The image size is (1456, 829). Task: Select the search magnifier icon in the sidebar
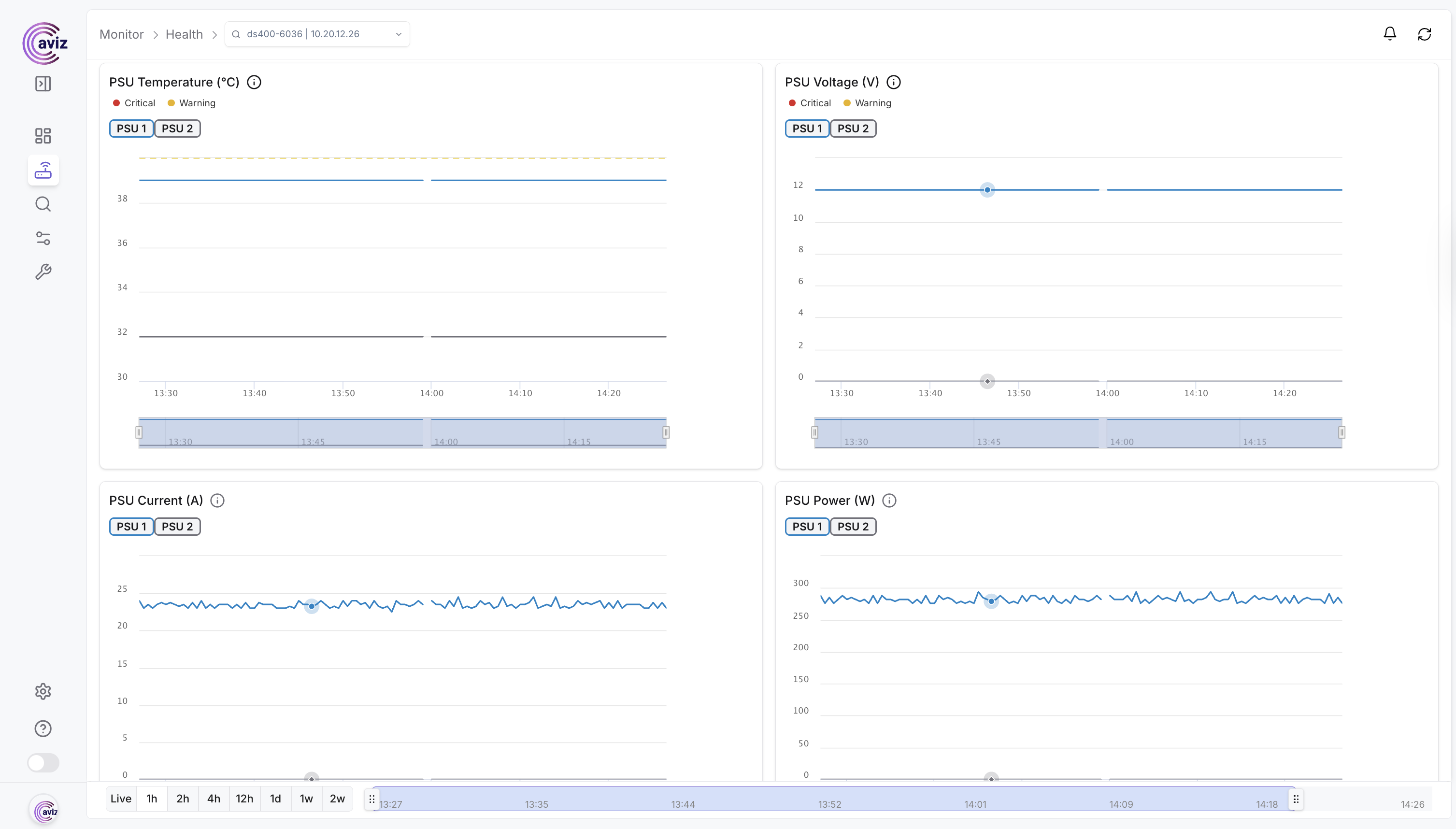[43, 204]
